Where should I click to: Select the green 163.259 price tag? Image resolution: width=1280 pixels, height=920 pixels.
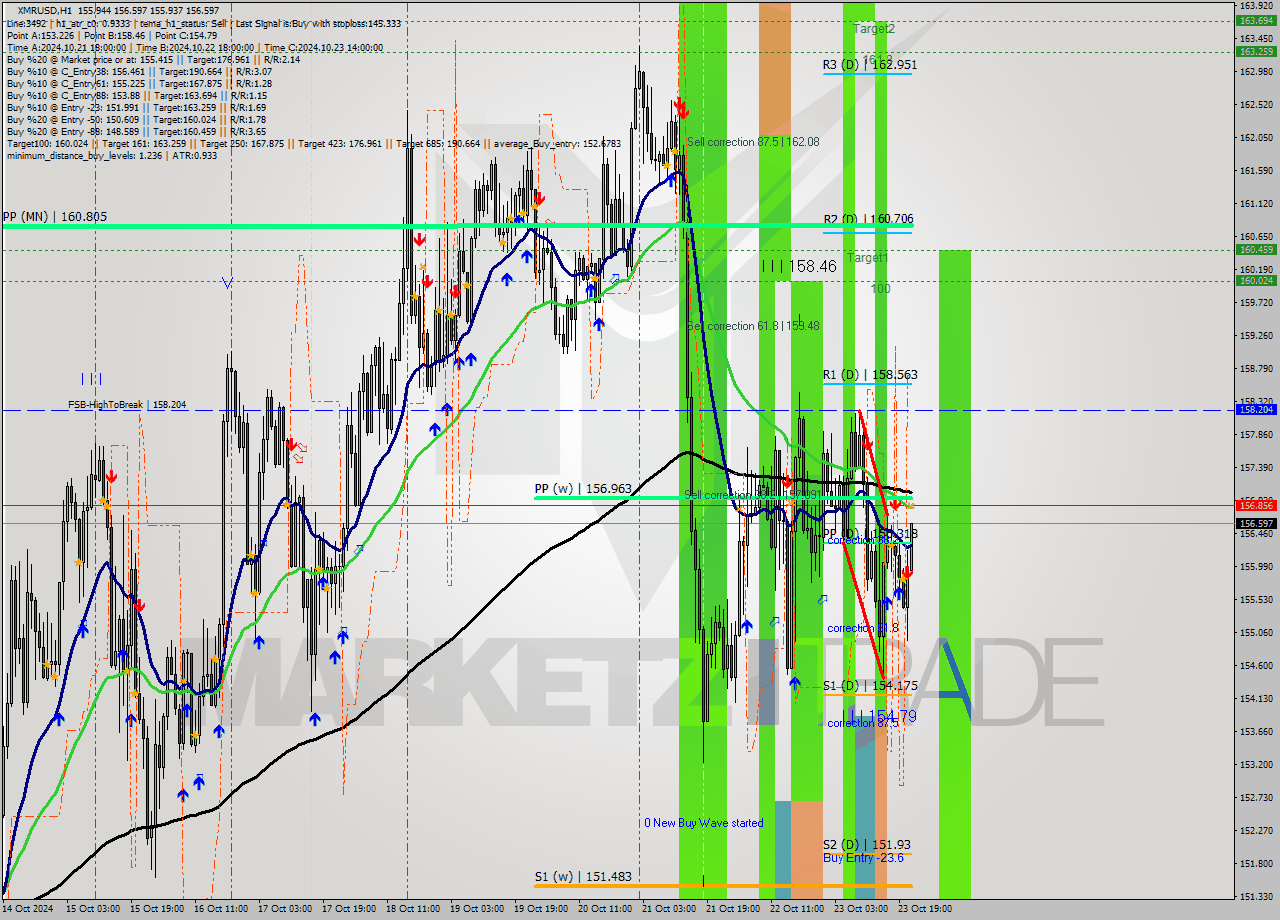pyautogui.click(x=1256, y=51)
